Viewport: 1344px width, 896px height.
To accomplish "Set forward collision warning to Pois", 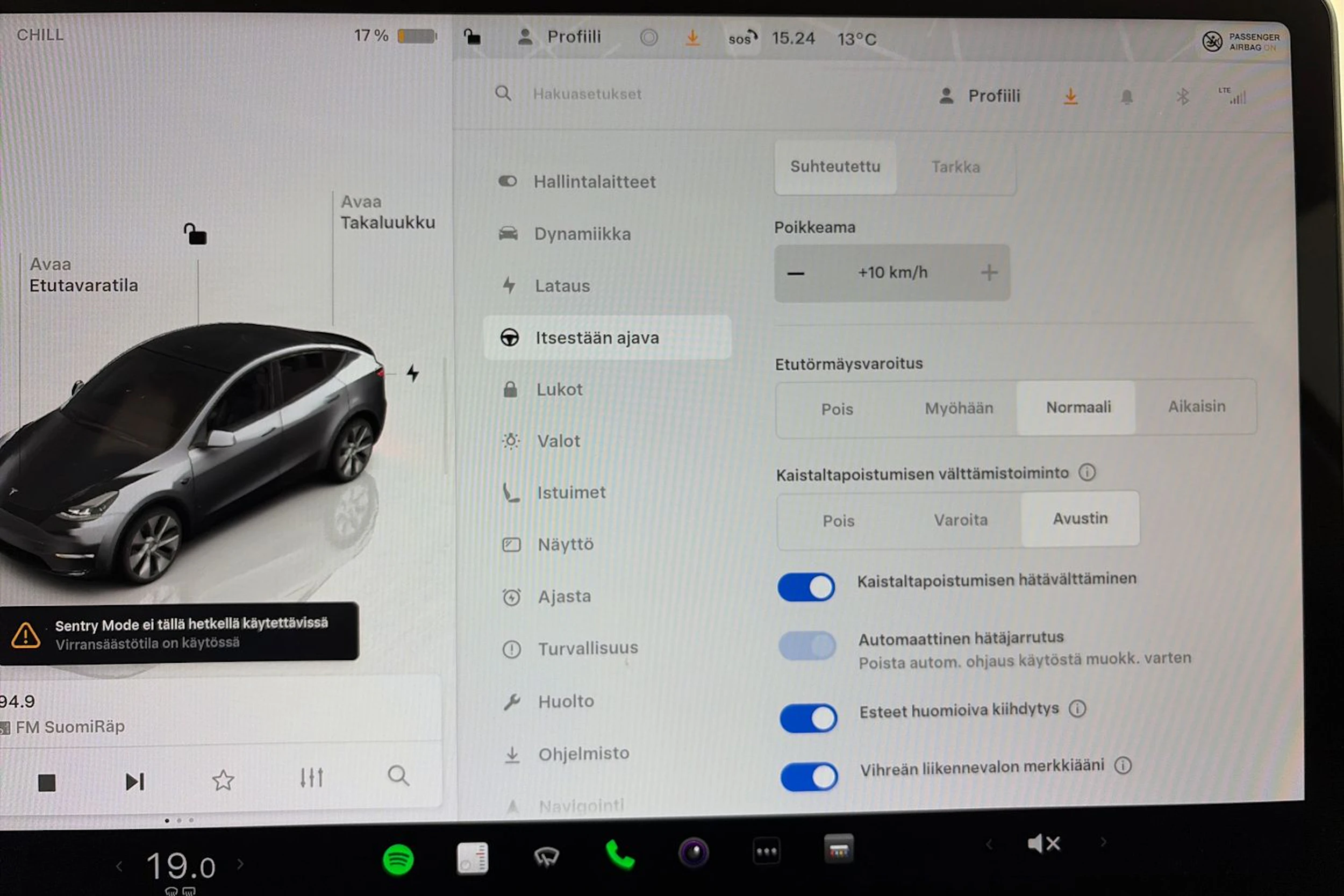I will tap(837, 409).
